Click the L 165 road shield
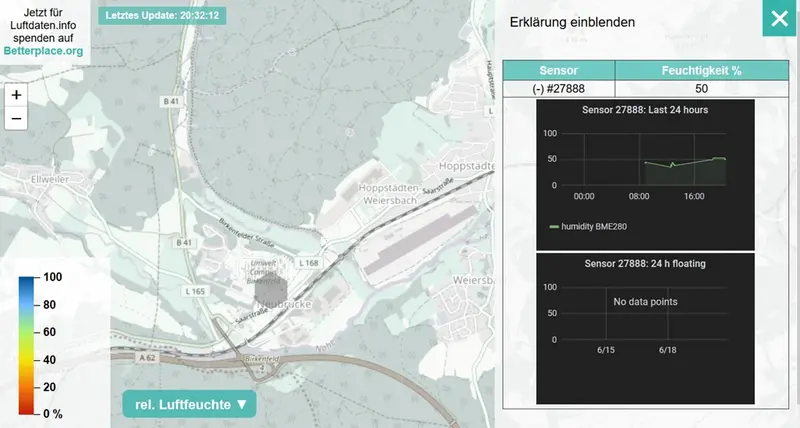 pos(197,290)
